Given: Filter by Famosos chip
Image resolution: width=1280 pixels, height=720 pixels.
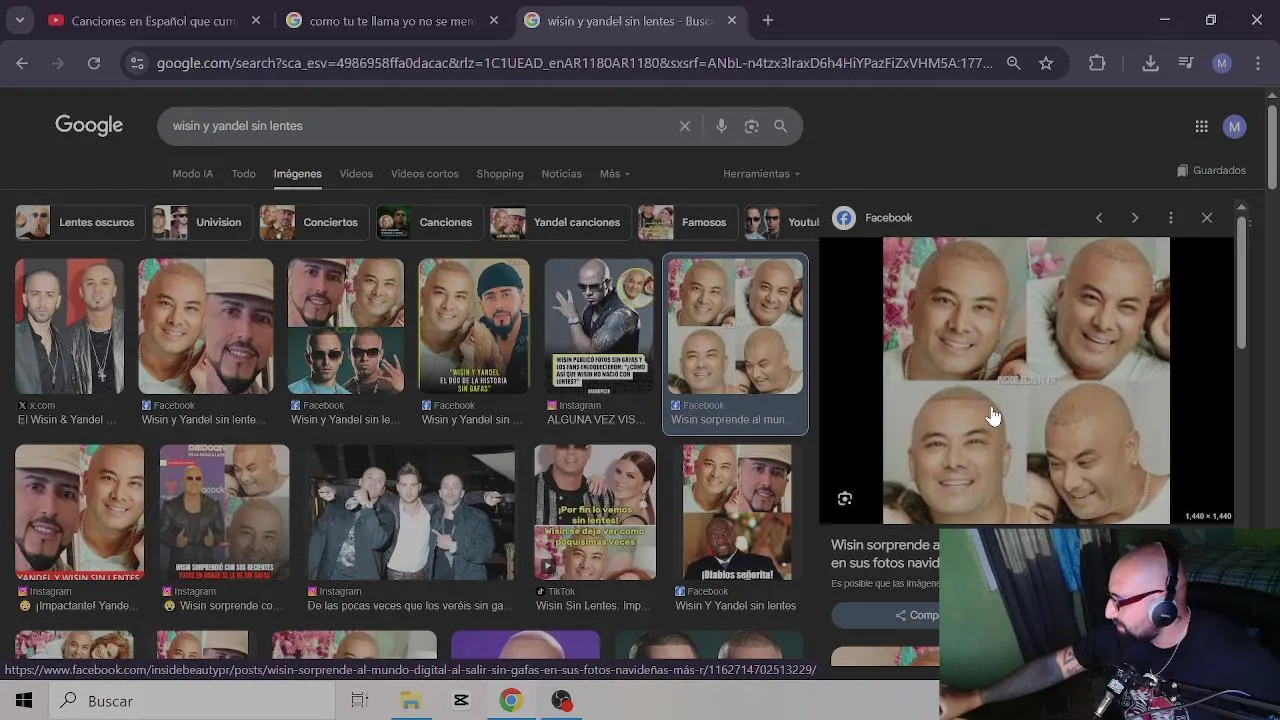Looking at the screenshot, I should pyautogui.click(x=687, y=222).
